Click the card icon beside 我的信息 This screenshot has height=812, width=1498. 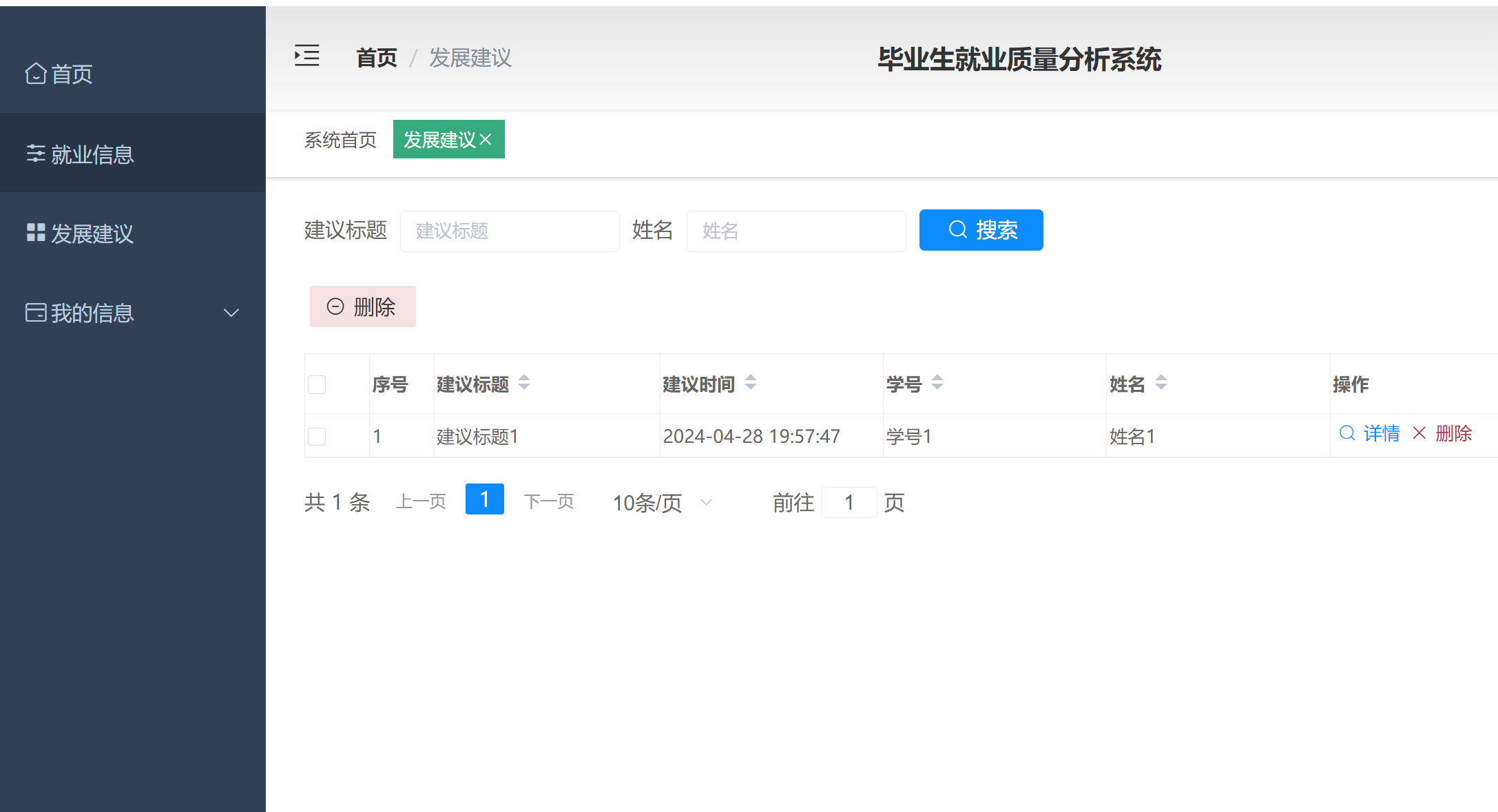pyautogui.click(x=36, y=313)
